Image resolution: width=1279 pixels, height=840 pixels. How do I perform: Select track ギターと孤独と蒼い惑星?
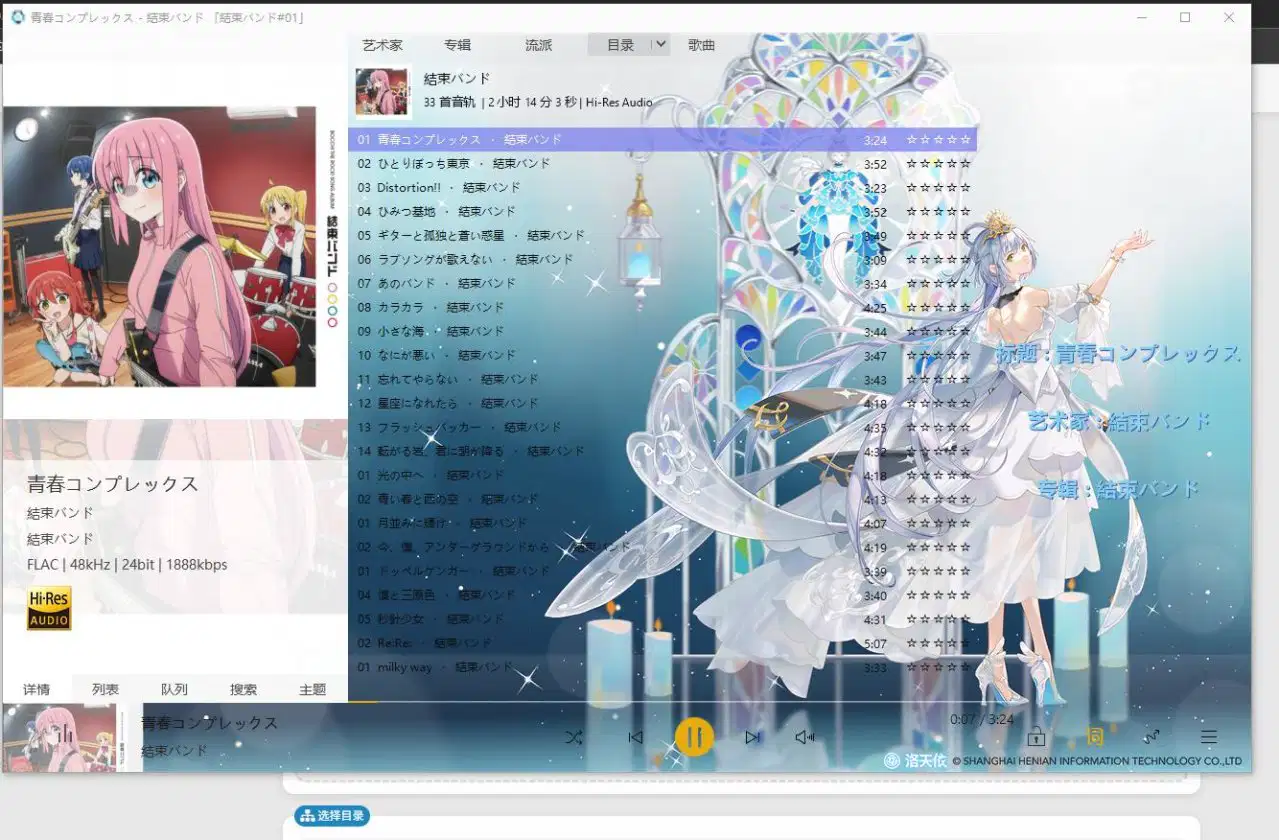coord(662,236)
